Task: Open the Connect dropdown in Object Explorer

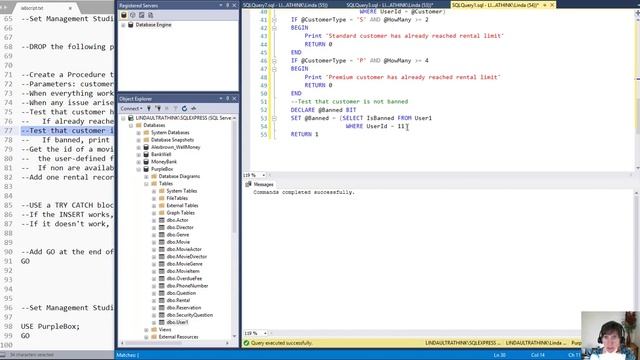Action: tap(131, 109)
